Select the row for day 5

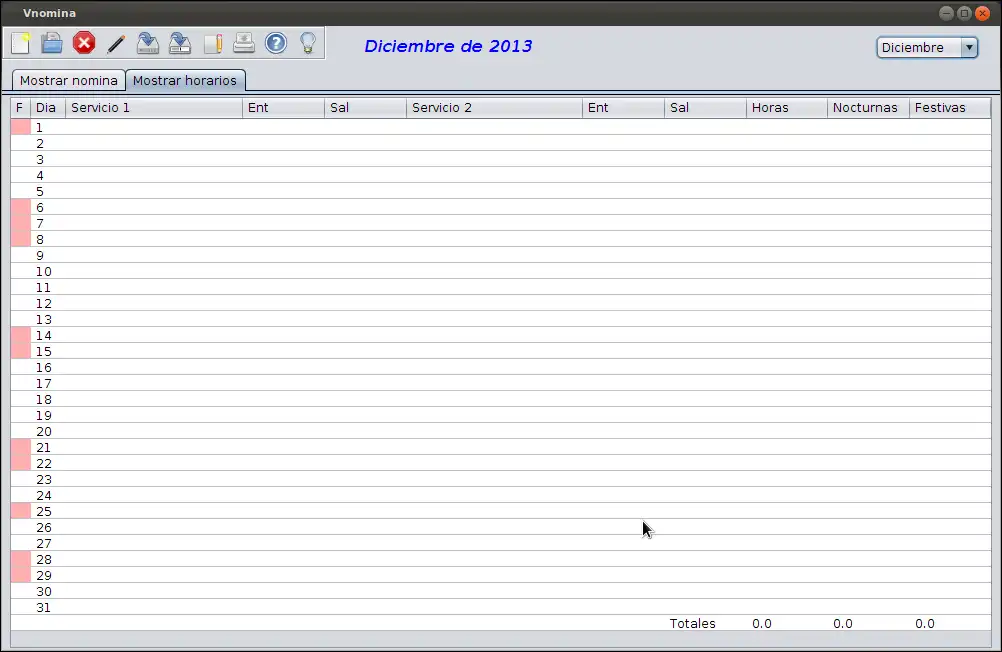pos(501,191)
